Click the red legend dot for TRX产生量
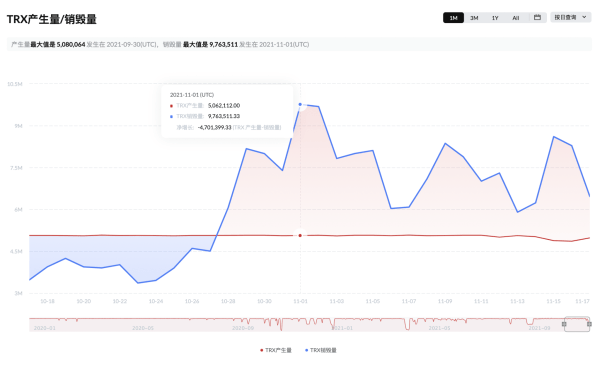600x365 pixels. [261, 350]
